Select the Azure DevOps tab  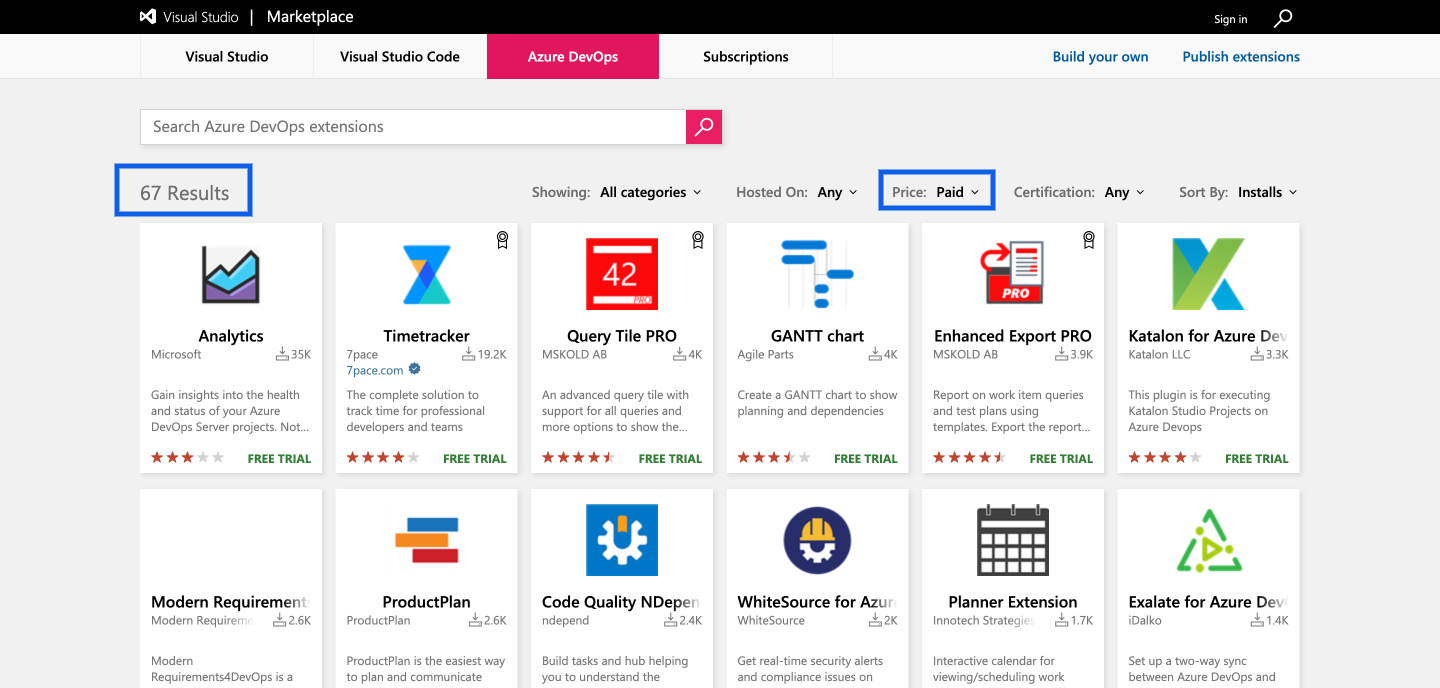(x=573, y=56)
